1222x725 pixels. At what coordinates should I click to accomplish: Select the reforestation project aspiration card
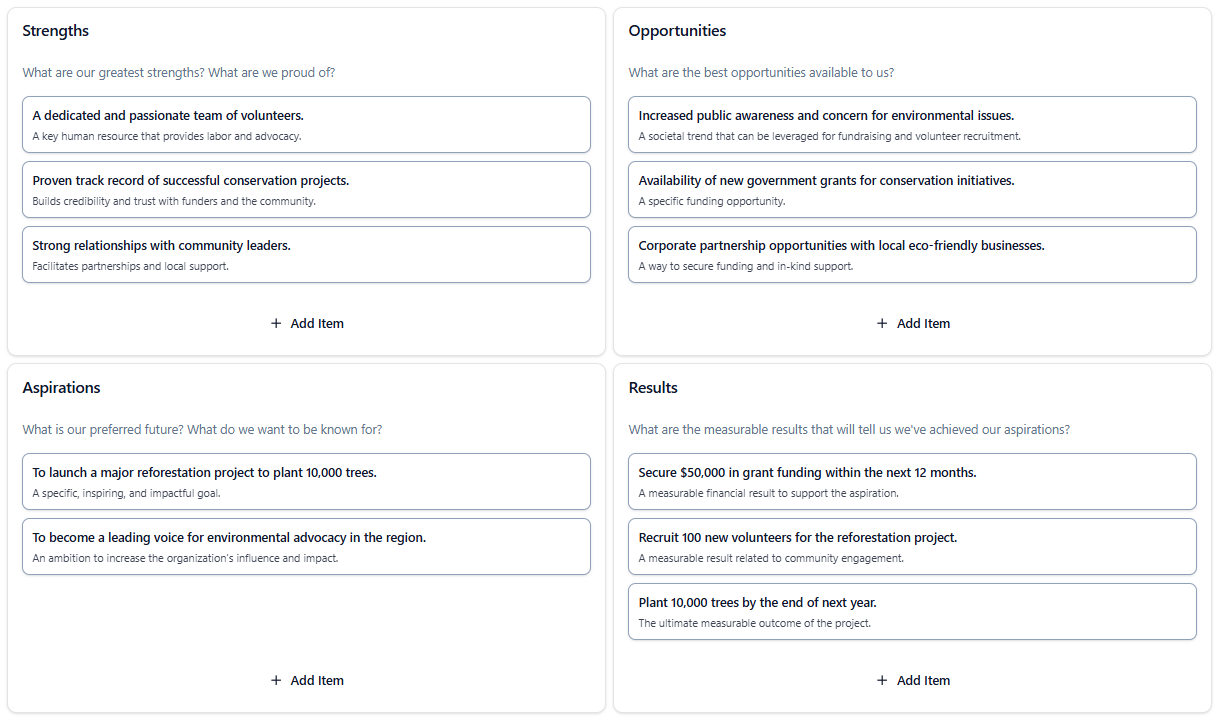306,482
